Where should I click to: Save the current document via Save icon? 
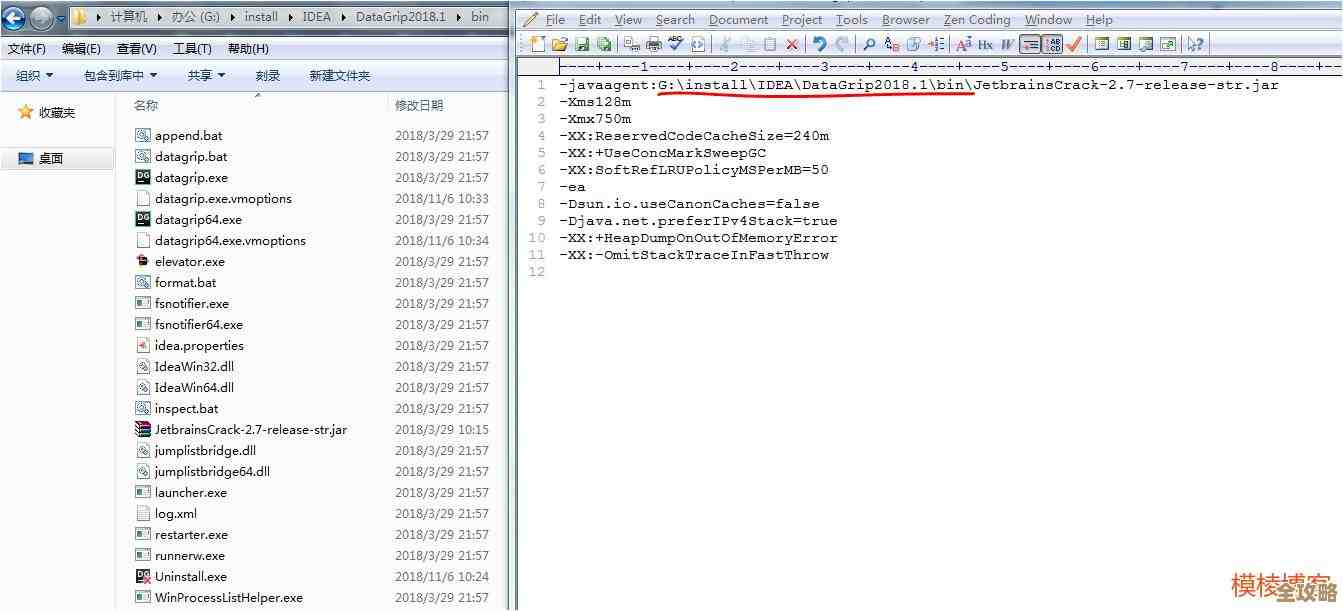(582, 44)
